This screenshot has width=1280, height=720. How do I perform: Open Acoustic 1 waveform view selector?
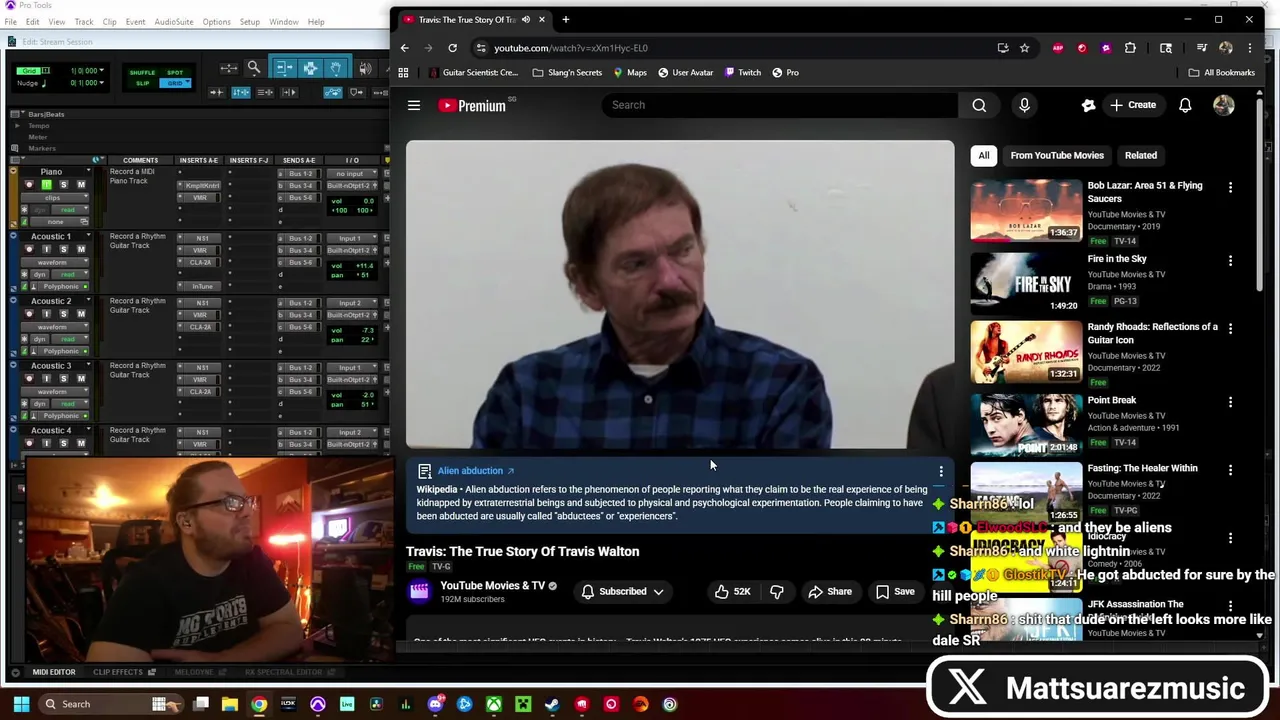54,262
